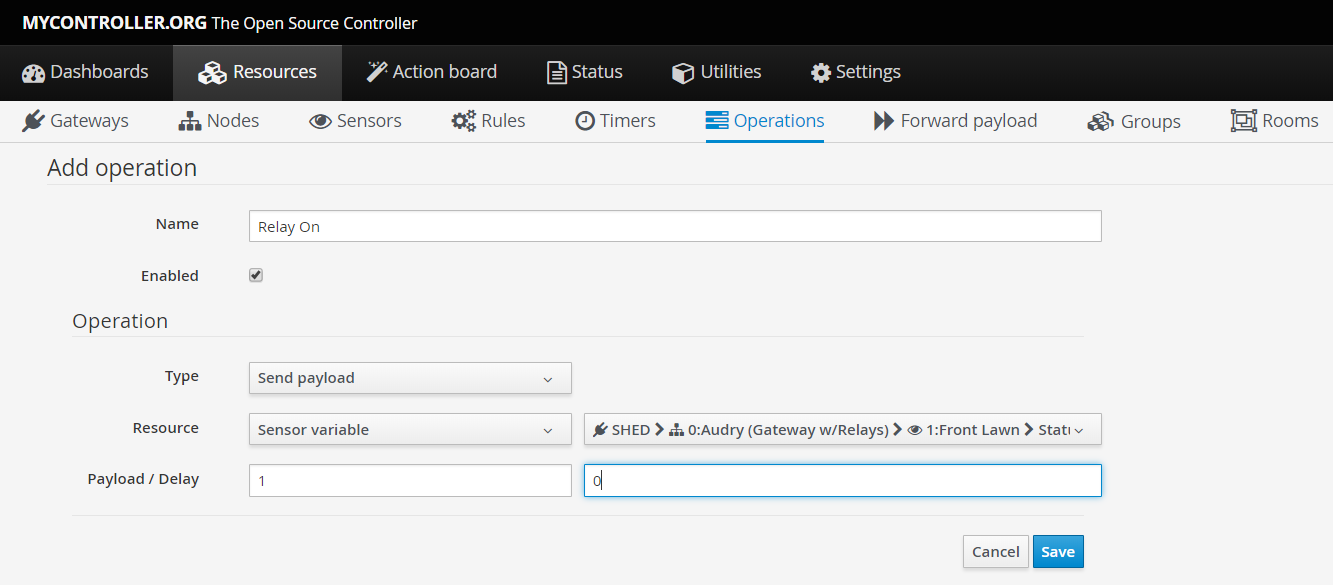Uncheck the Enabled checkbox

pyautogui.click(x=256, y=275)
